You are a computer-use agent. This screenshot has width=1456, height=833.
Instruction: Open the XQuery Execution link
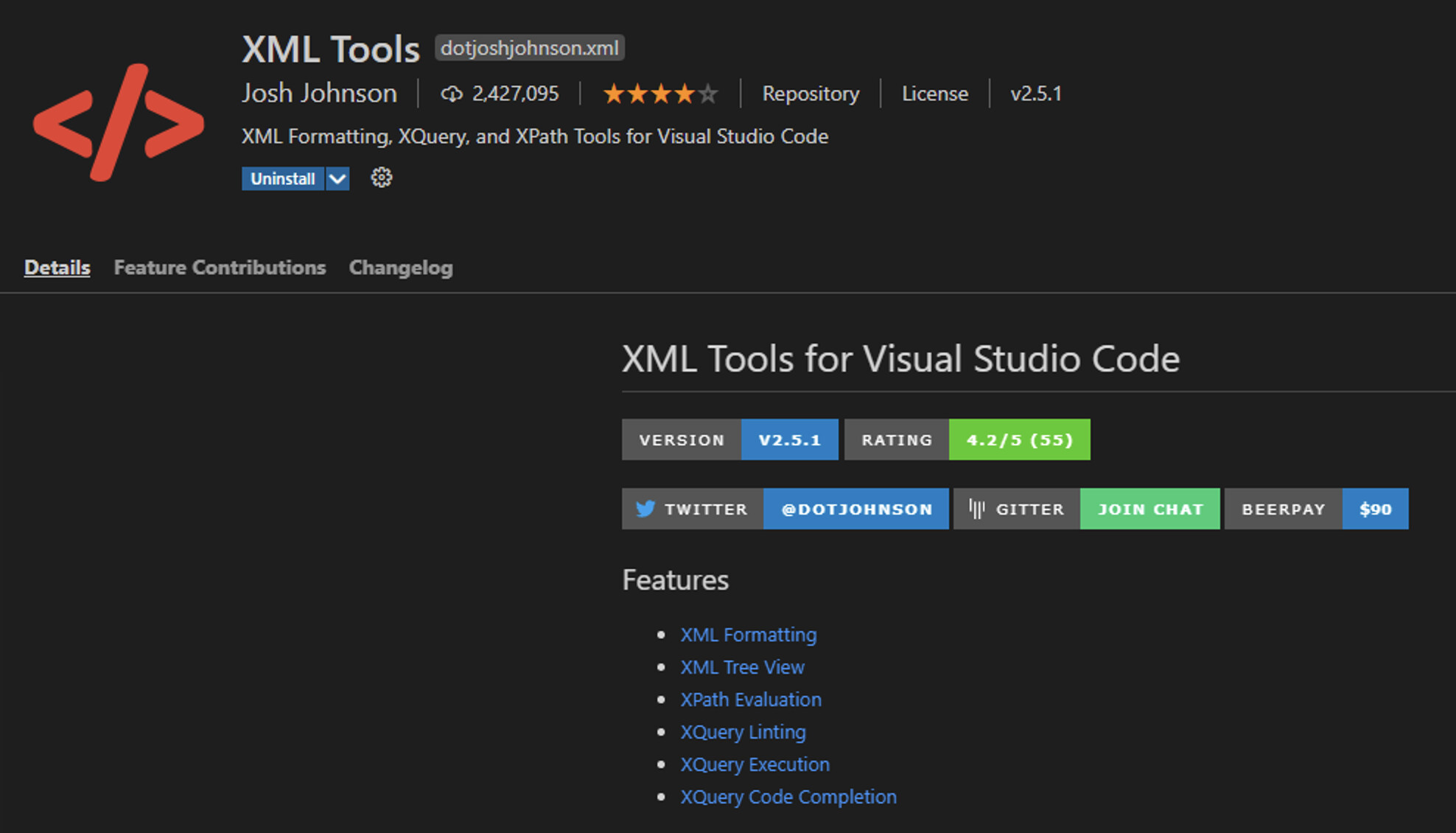755,764
